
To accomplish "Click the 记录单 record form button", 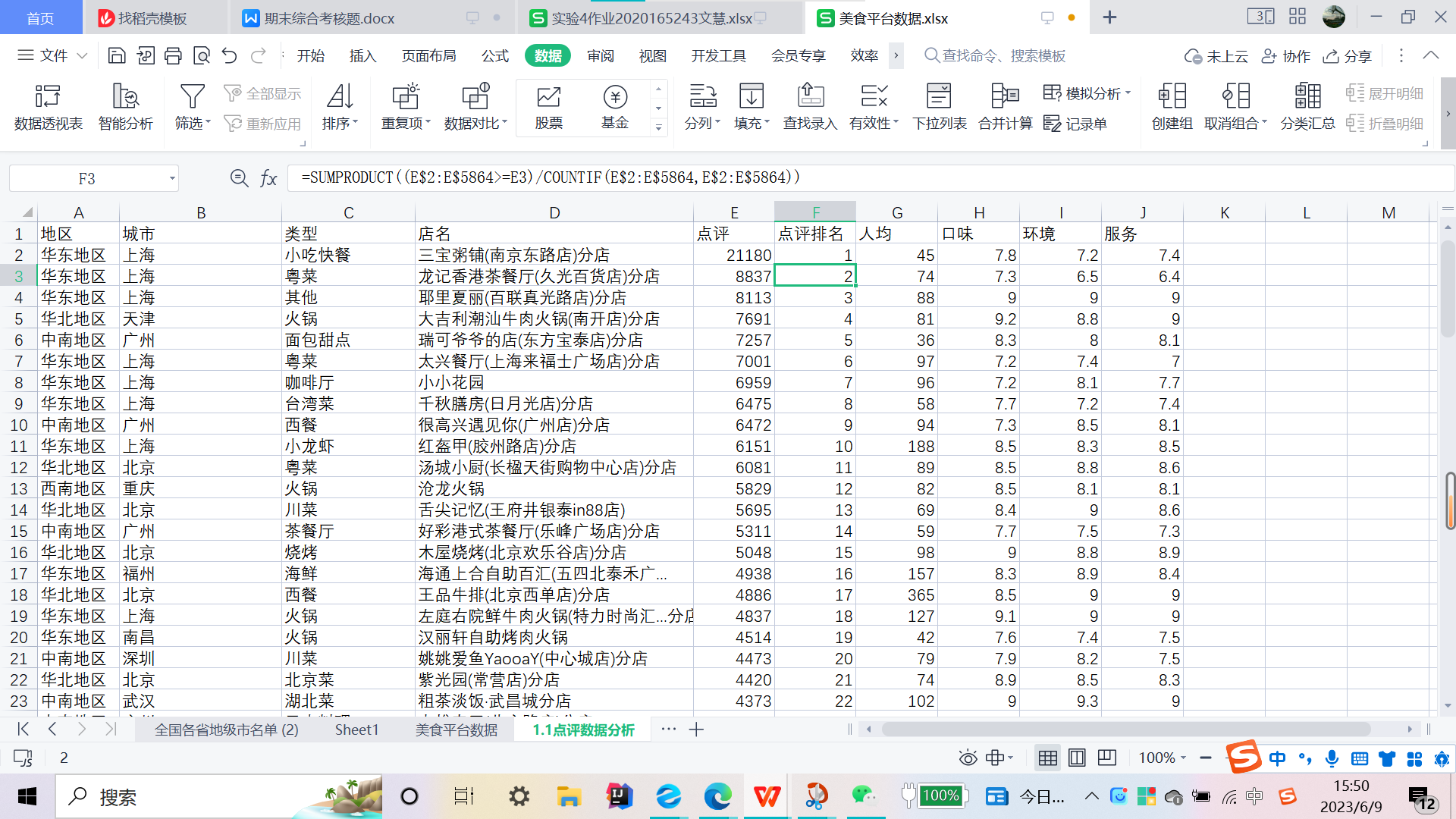I will pos(1075,124).
